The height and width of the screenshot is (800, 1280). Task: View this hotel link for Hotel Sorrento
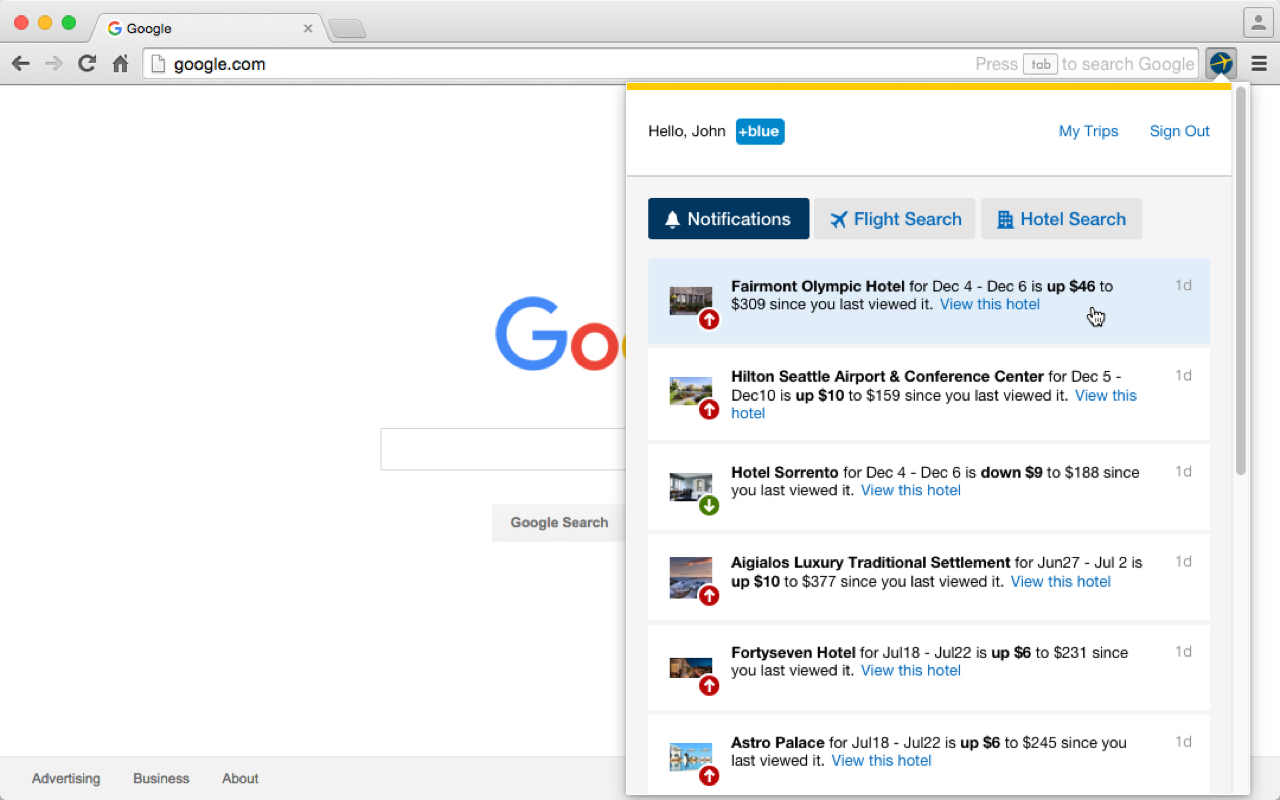tap(911, 490)
